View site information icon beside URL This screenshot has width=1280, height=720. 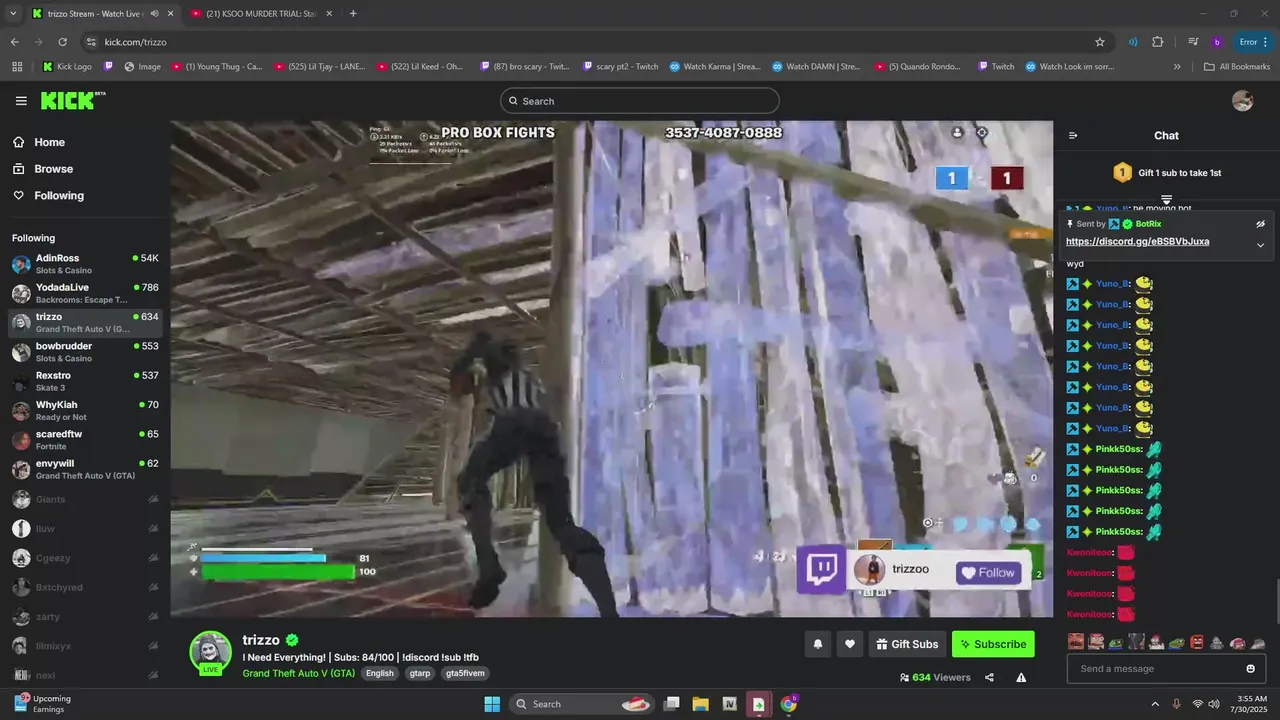pos(91,42)
